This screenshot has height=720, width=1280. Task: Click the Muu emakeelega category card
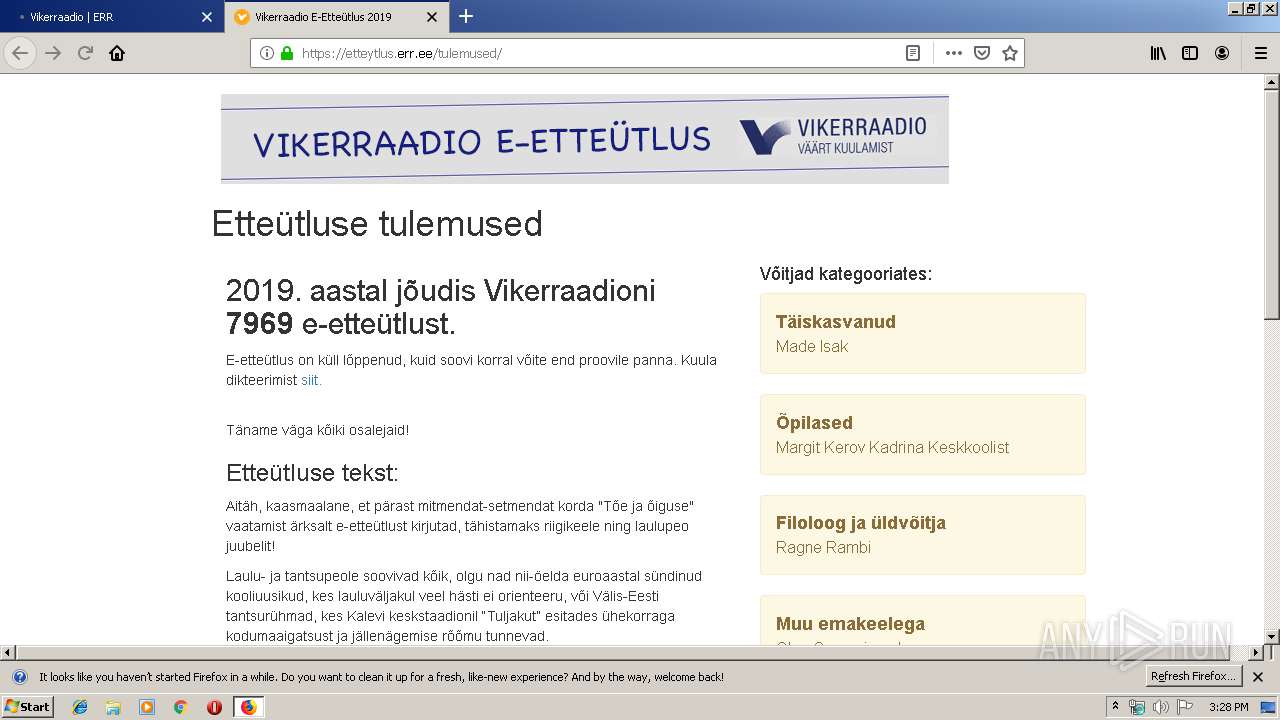coord(922,621)
